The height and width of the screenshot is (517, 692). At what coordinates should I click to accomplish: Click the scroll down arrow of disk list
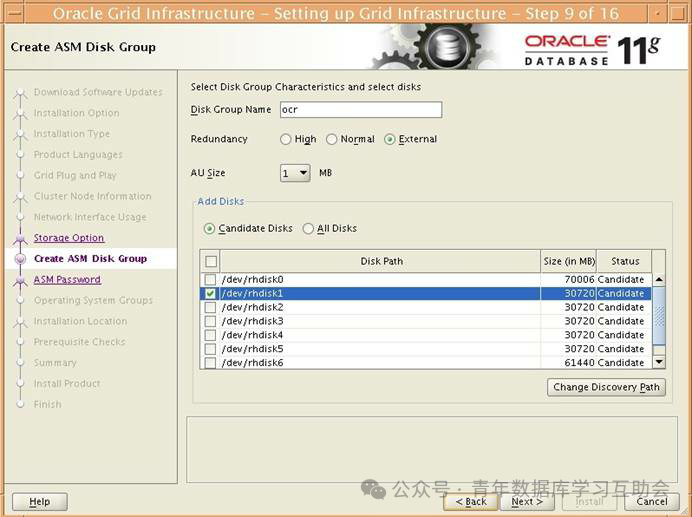[x=659, y=362]
